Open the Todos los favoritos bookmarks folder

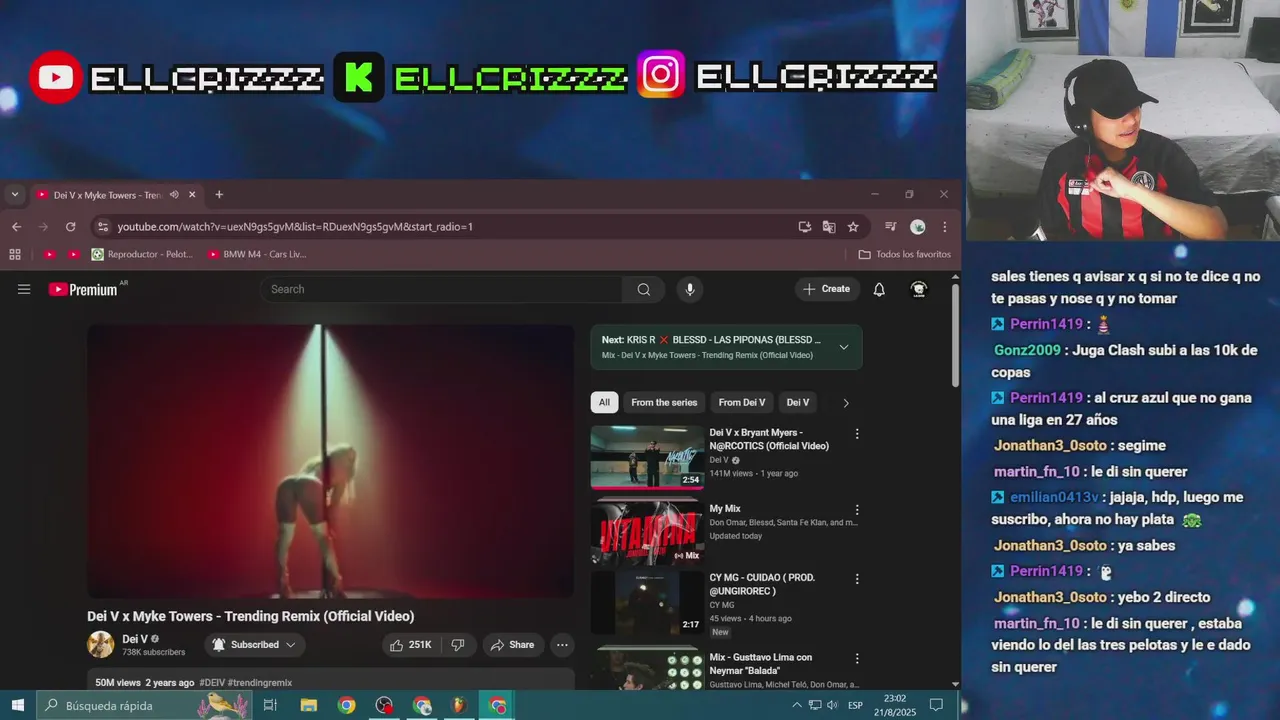(x=904, y=254)
